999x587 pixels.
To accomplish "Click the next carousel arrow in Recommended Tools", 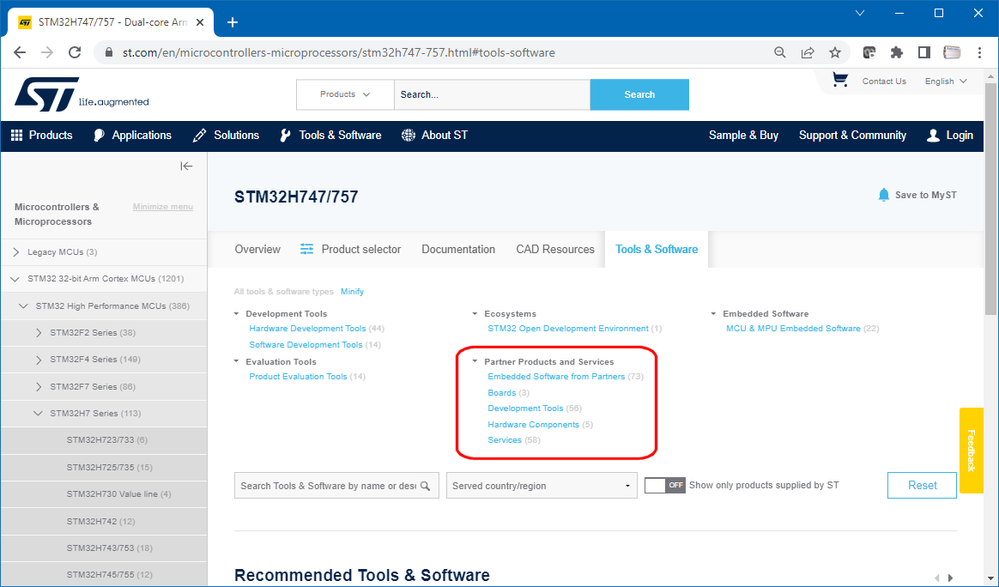I will (951, 577).
